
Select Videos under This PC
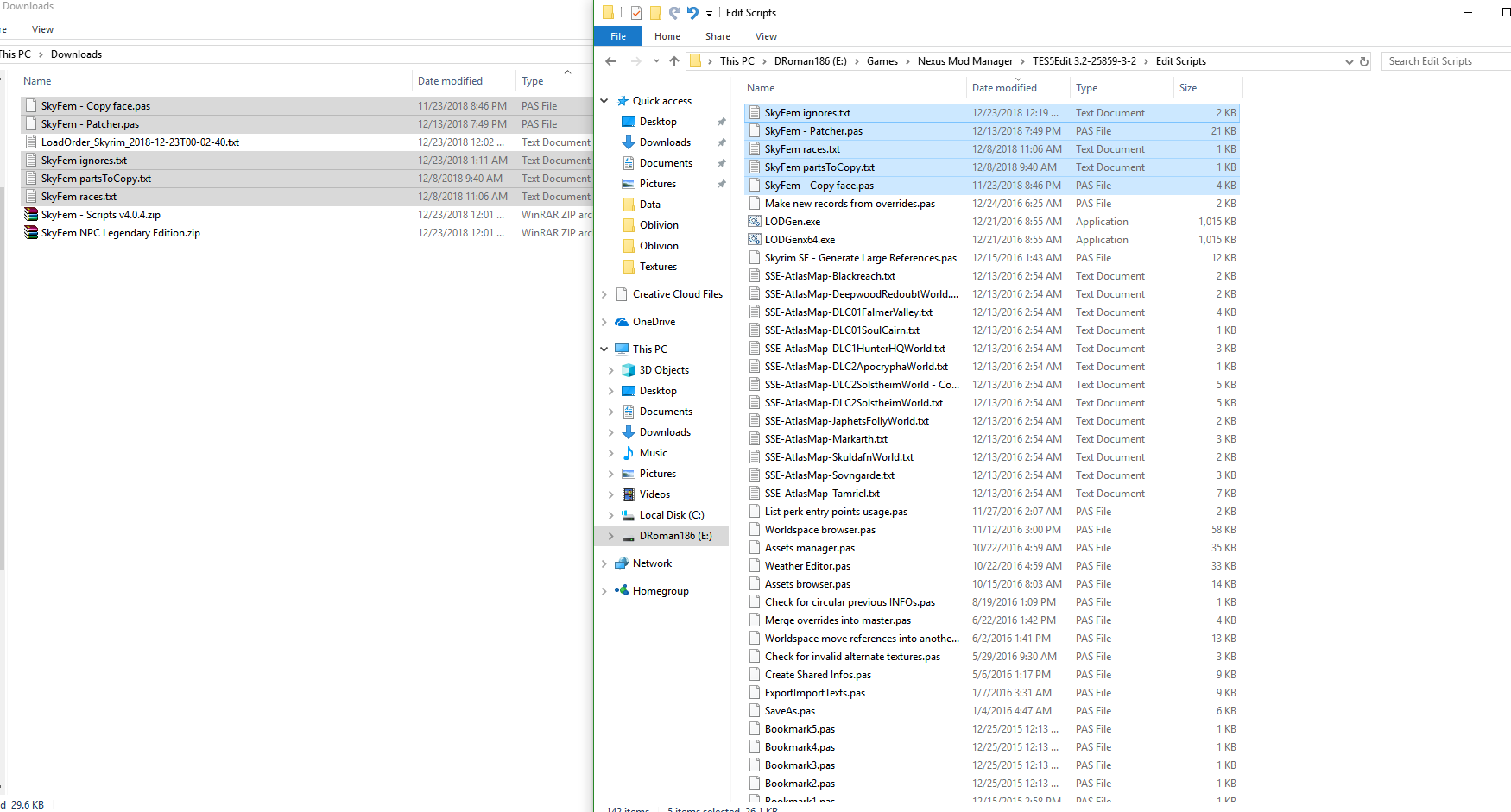(x=654, y=494)
